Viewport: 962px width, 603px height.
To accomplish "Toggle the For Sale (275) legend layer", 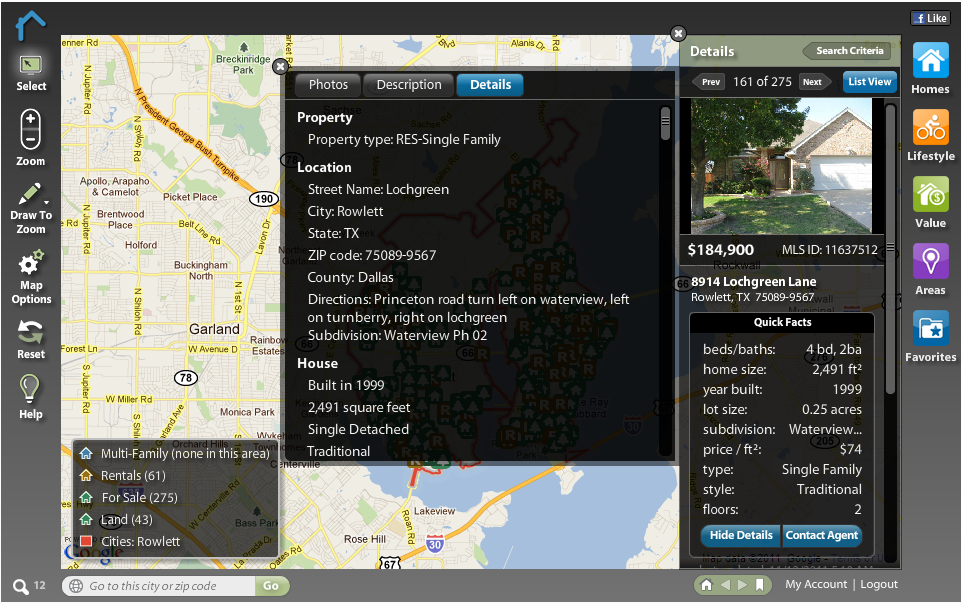I will pyautogui.click(x=138, y=497).
